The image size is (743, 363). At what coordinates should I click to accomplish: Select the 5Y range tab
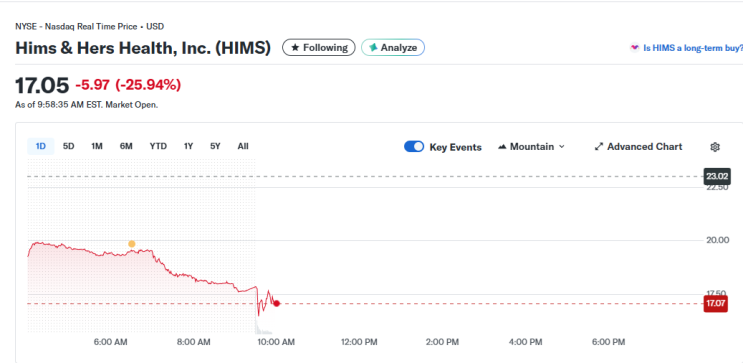pyautogui.click(x=216, y=146)
